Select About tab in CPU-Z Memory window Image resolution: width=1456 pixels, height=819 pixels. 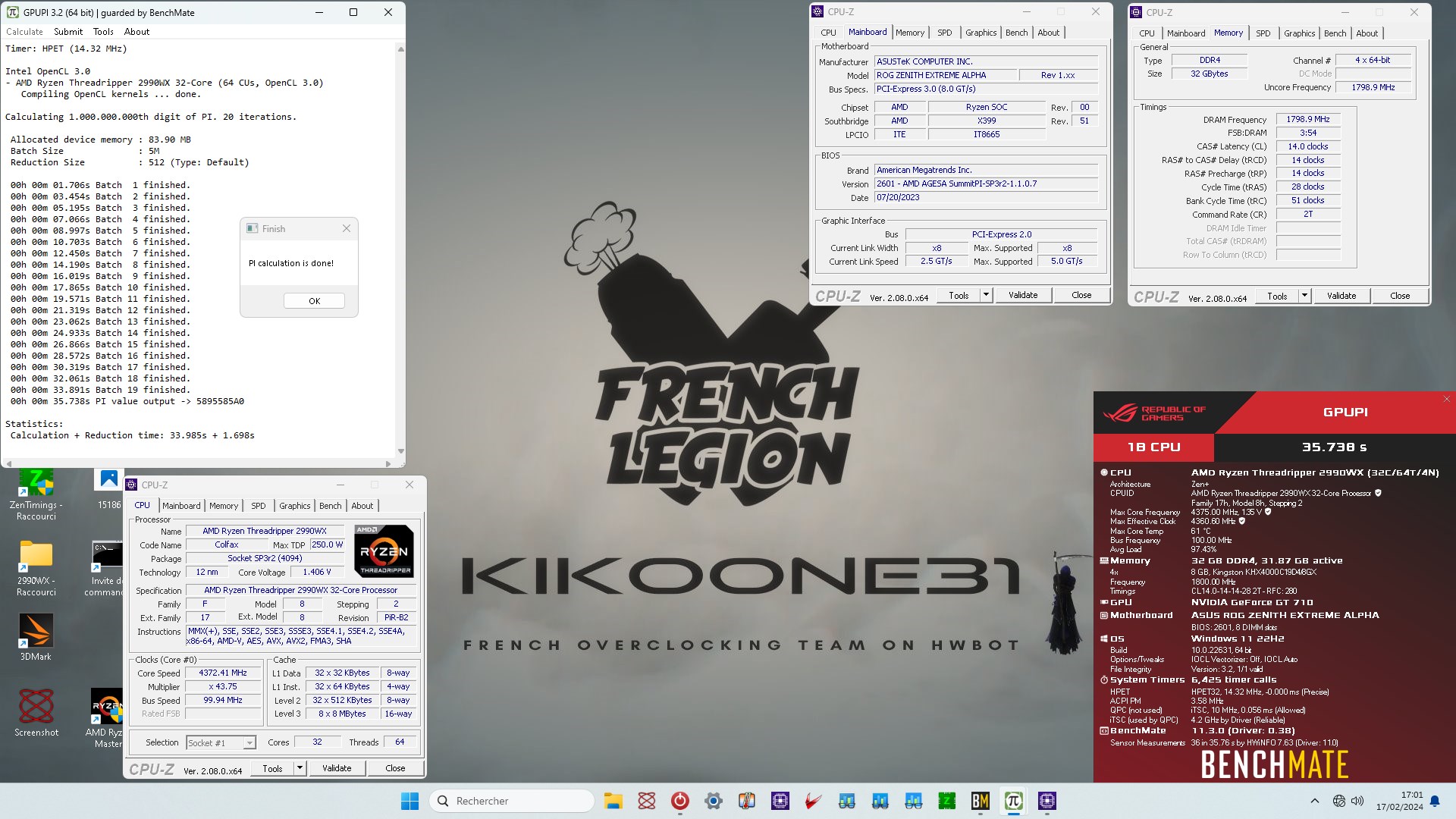tap(1367, 33)
